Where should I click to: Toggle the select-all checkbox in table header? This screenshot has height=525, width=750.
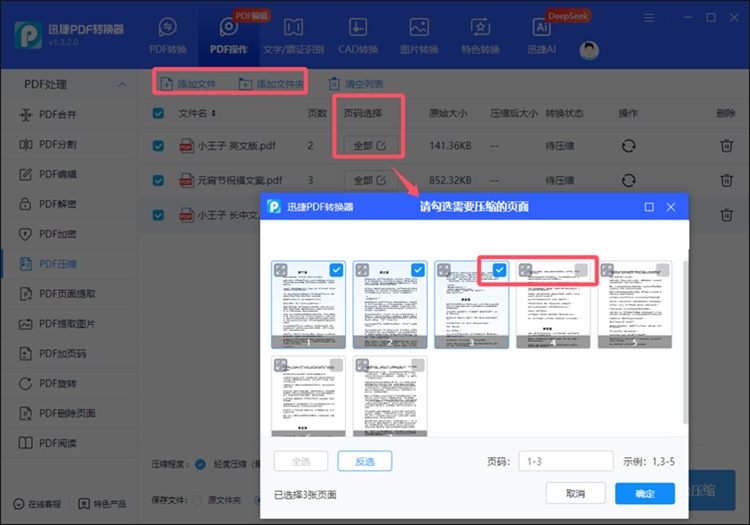[158, 113]
